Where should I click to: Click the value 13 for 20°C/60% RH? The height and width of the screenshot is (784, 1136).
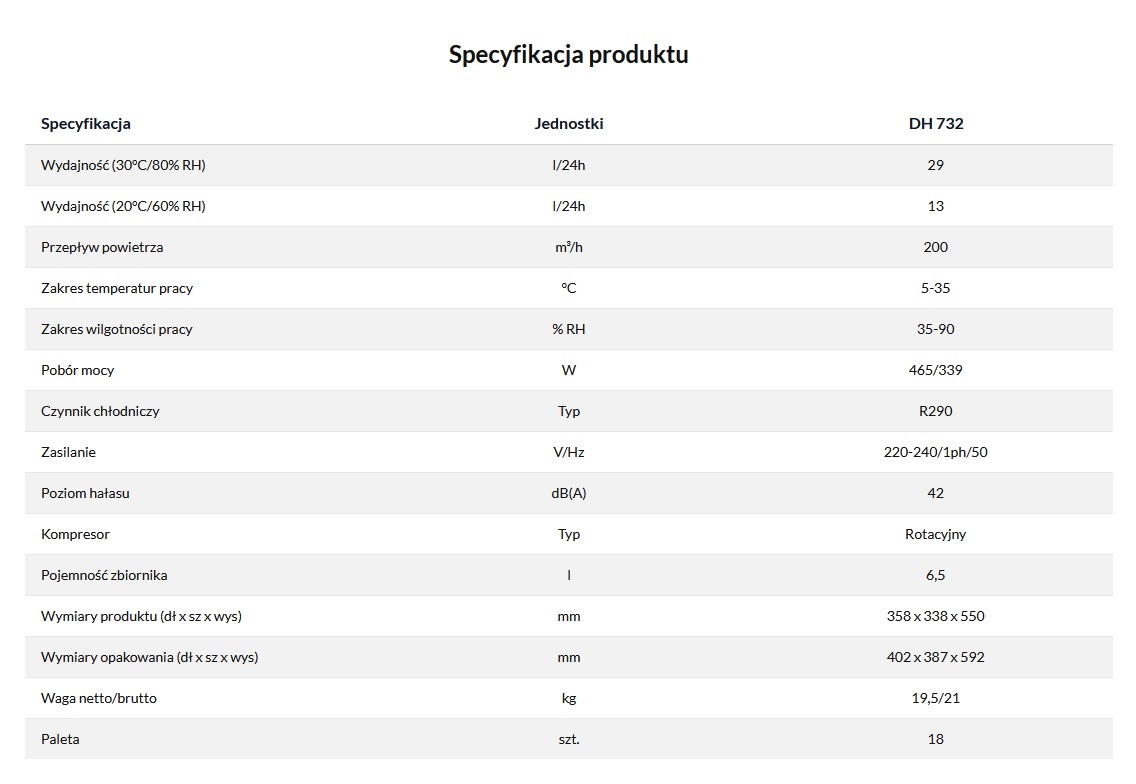[935, 206]
